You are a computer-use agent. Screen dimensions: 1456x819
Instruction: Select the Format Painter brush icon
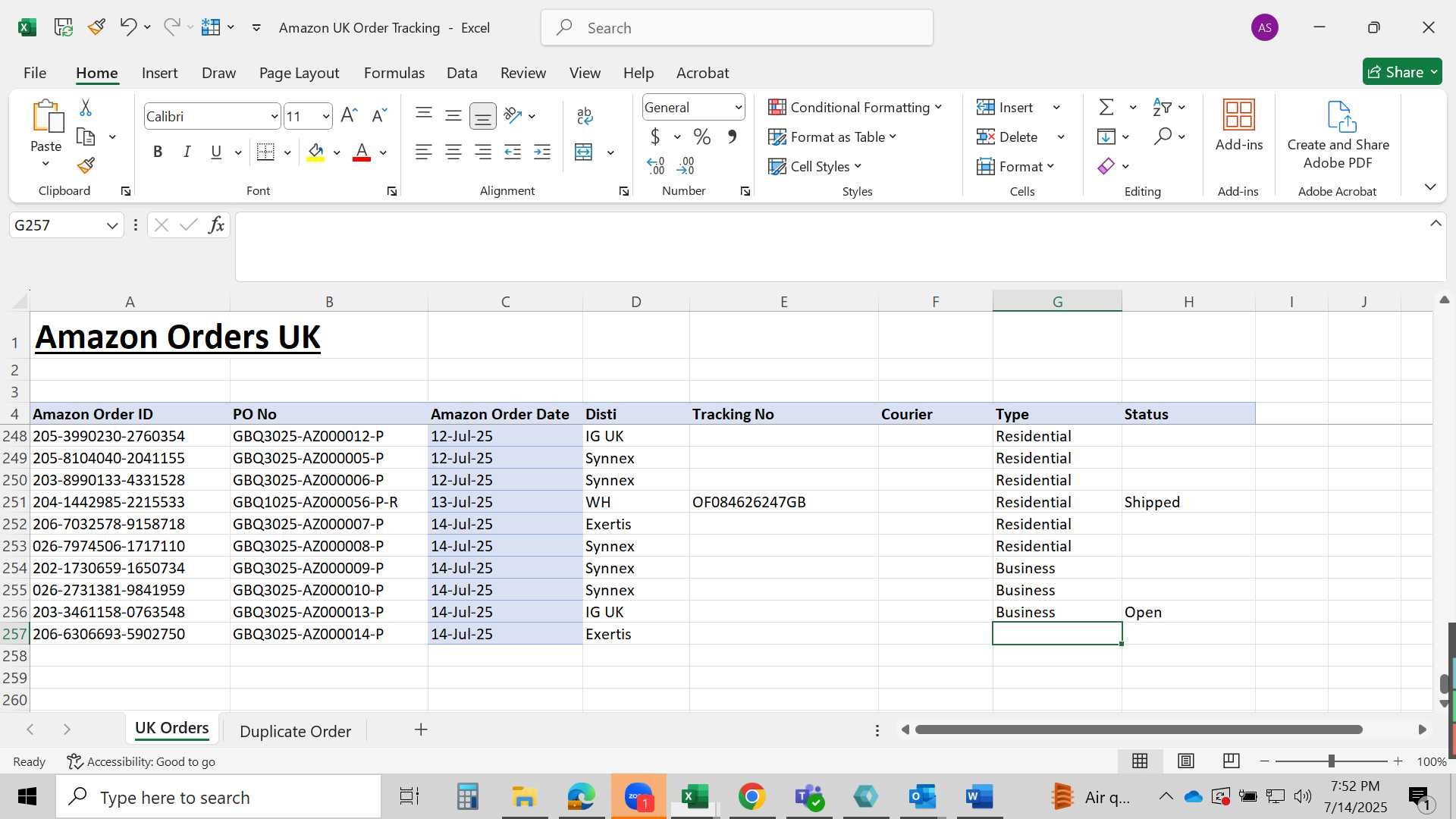[86, 165]
